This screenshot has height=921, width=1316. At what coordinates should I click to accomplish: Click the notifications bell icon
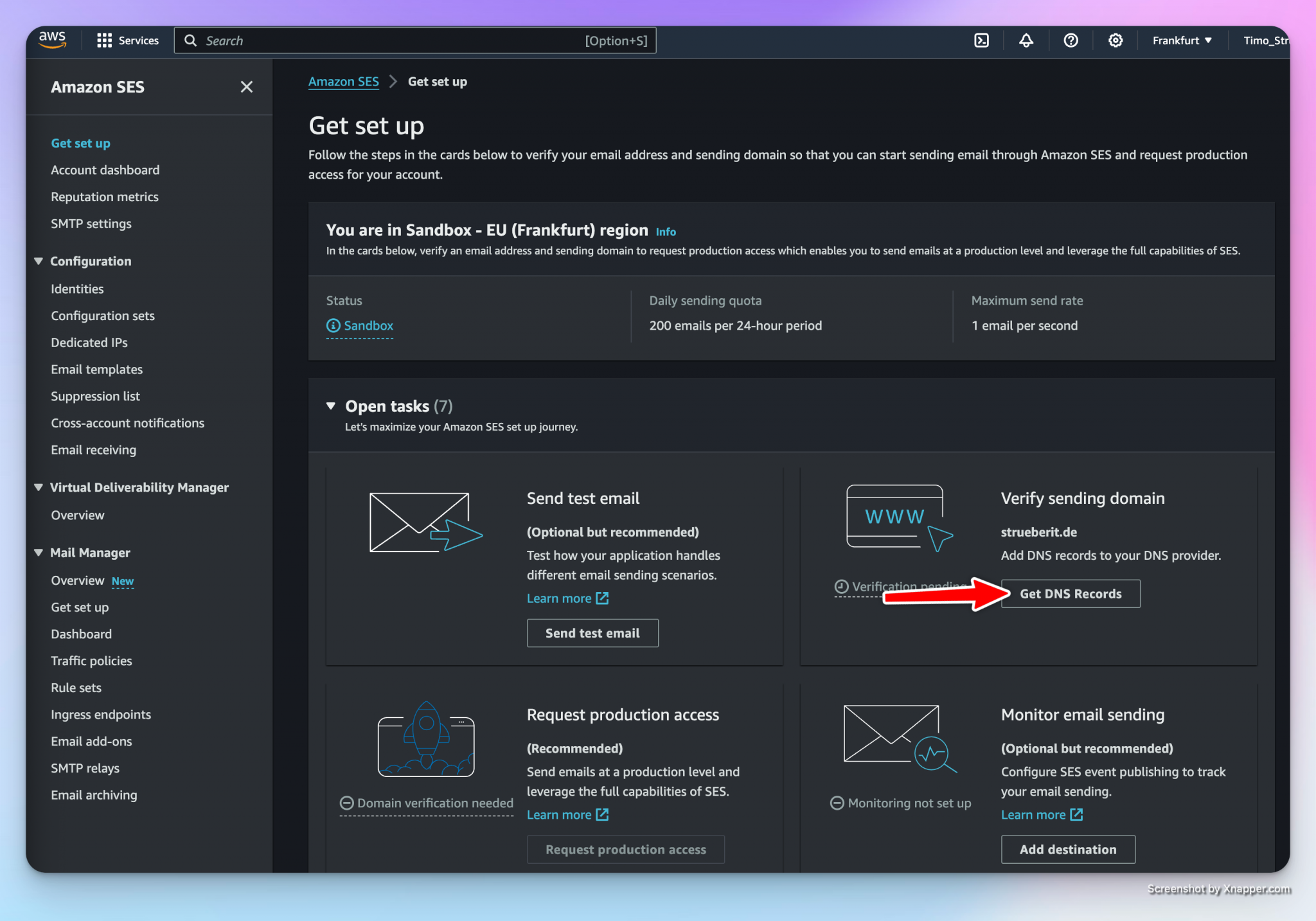(1026, 40)
